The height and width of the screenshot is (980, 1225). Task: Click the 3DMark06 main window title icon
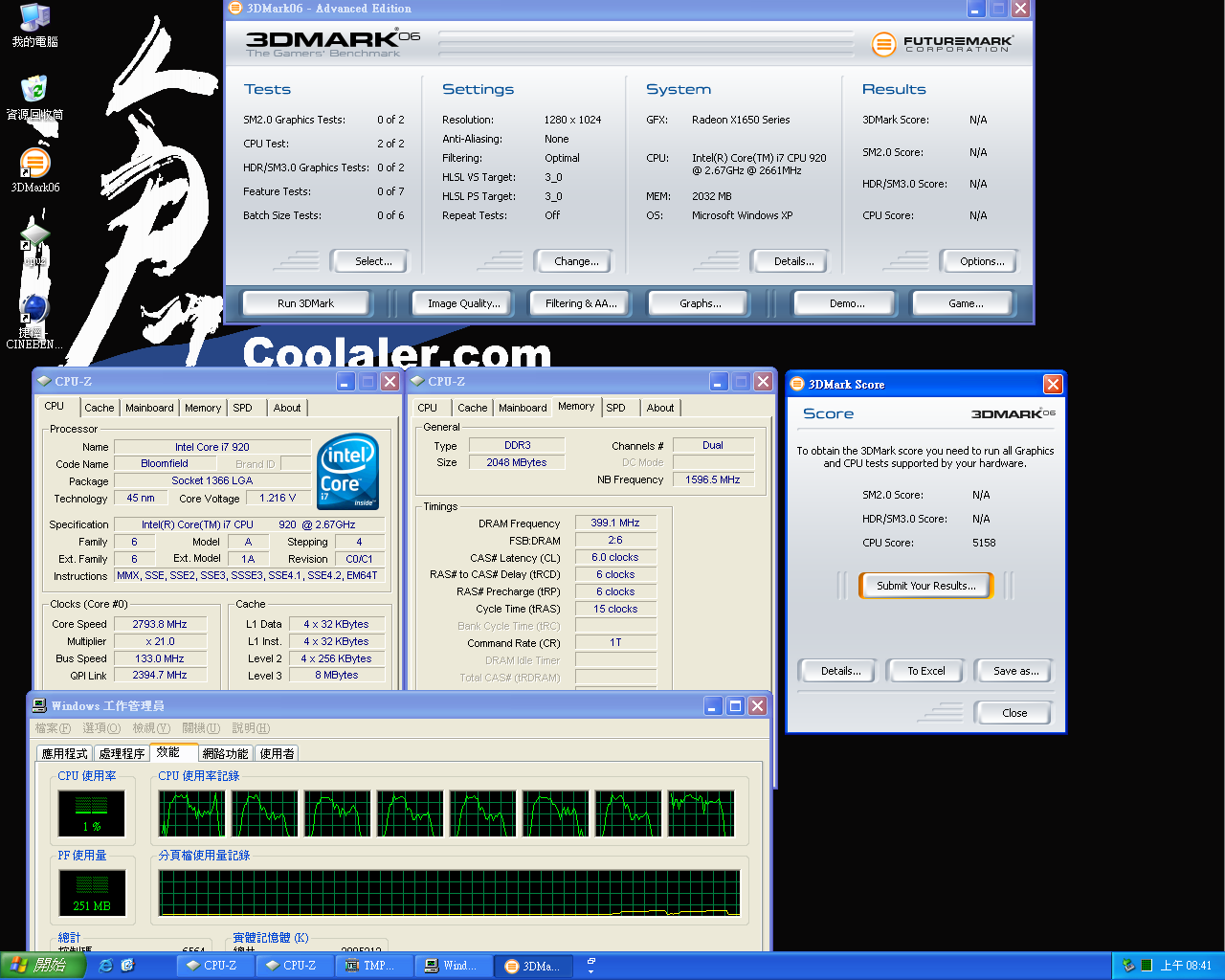[x=235, y=8]
